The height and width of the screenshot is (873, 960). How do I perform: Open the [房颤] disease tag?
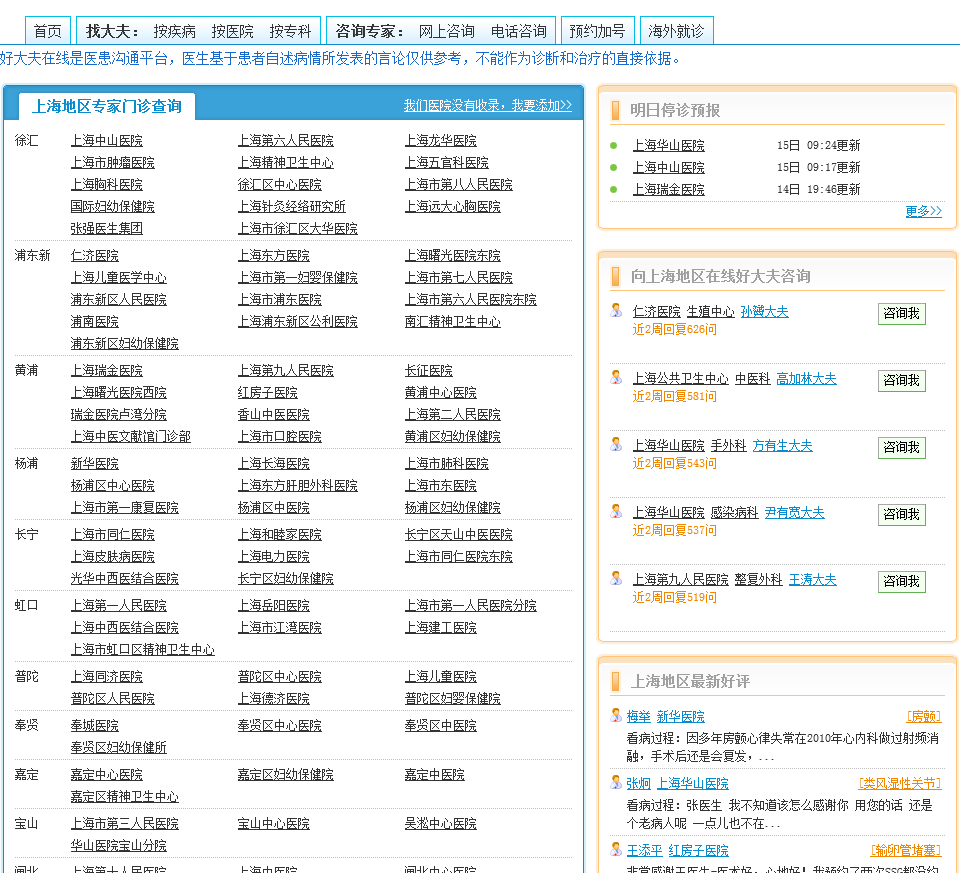(x=924, y=716)
